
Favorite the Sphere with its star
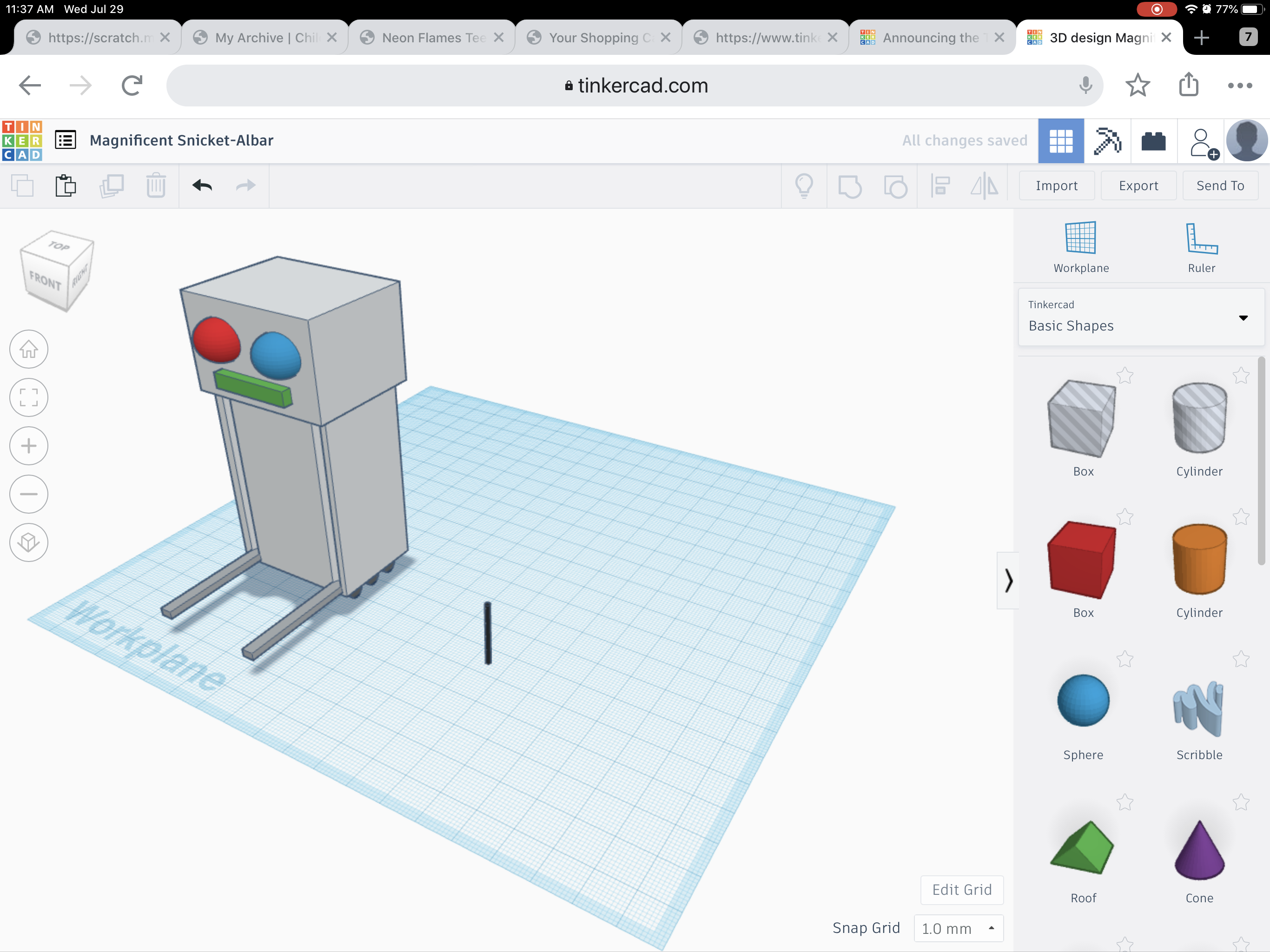pos(1125,659)
